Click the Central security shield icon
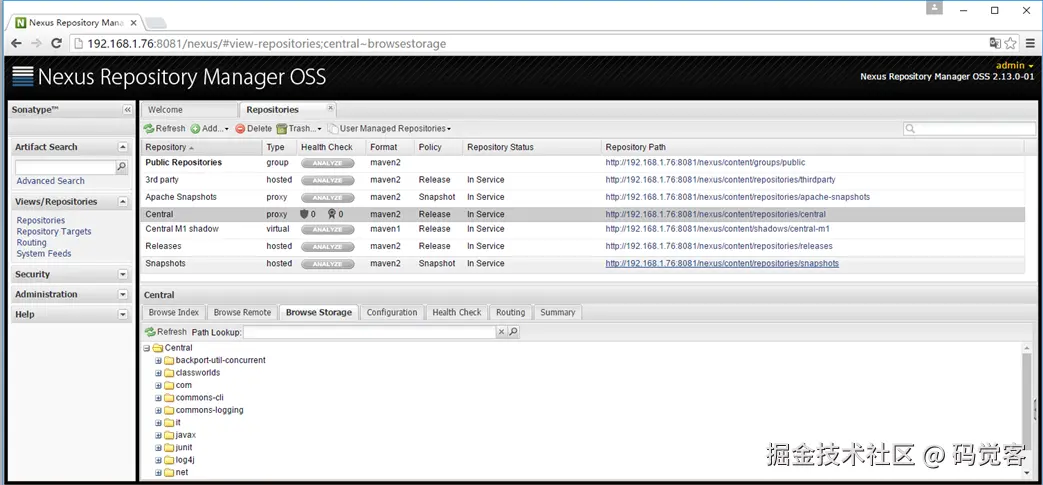The image size is (1043, 485). tap(305, 214)
